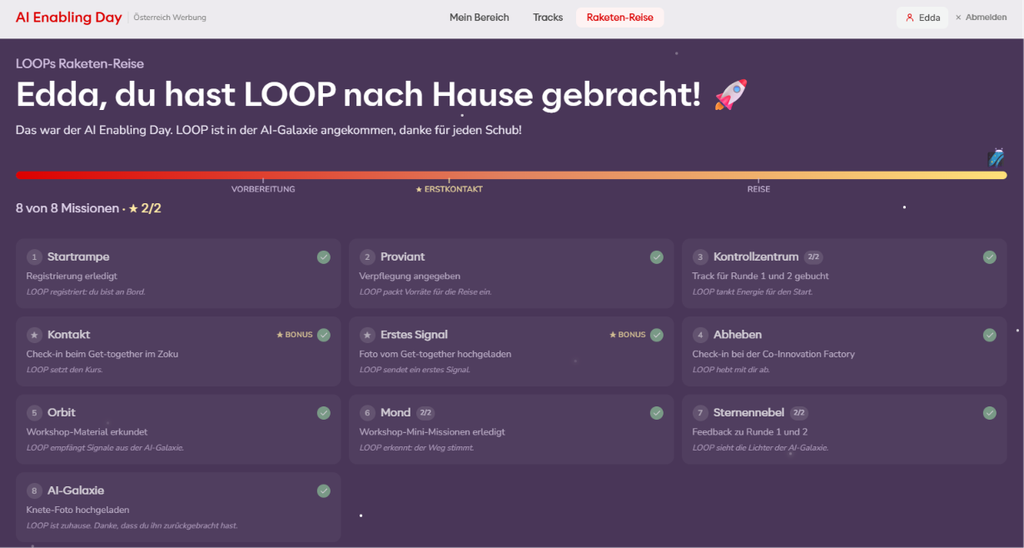The width and height of the screenshot is (1024, 548).
Task: Click the LOOP rocket at progress bar end
Action: pos(996,157)
